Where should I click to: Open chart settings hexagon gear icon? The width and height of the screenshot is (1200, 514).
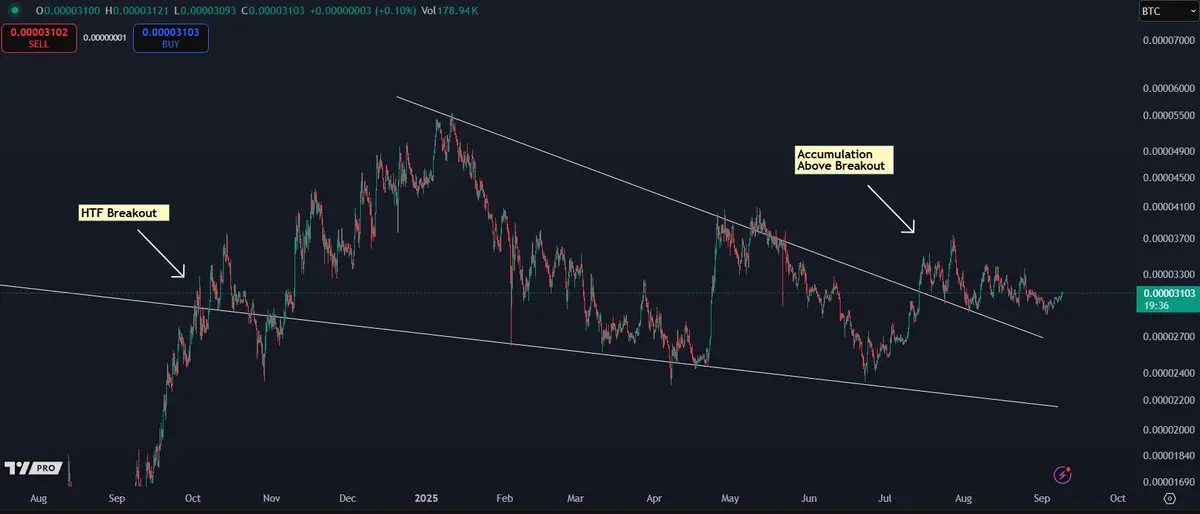[x=1169, y=497]
